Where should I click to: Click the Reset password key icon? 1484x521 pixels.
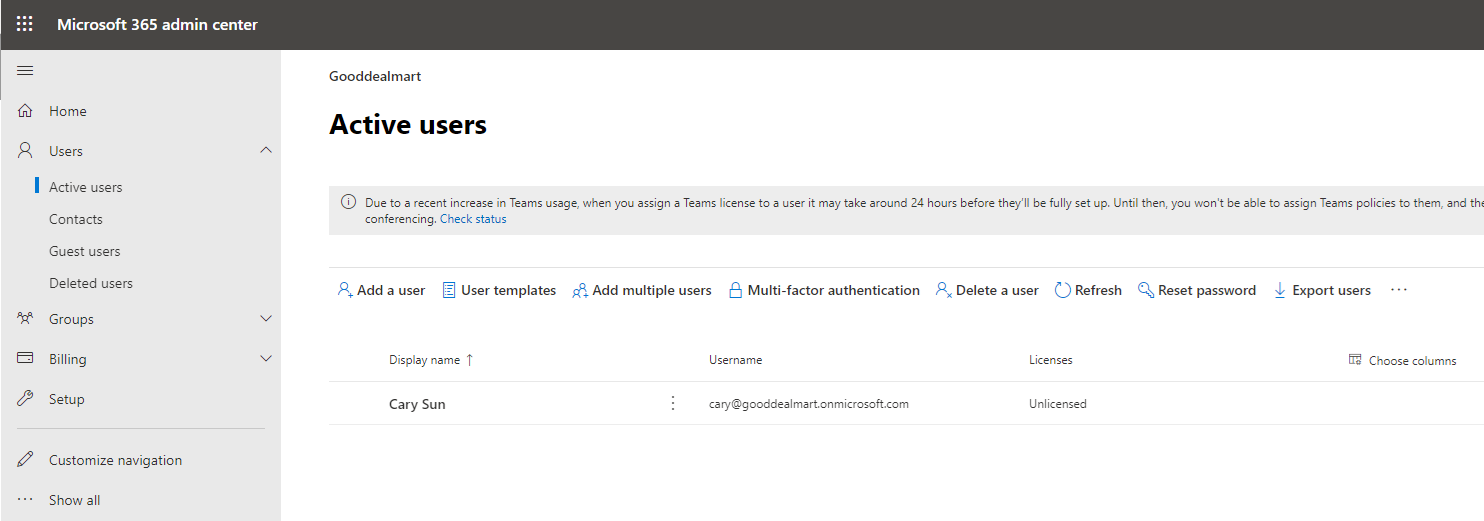[1146, 290]
